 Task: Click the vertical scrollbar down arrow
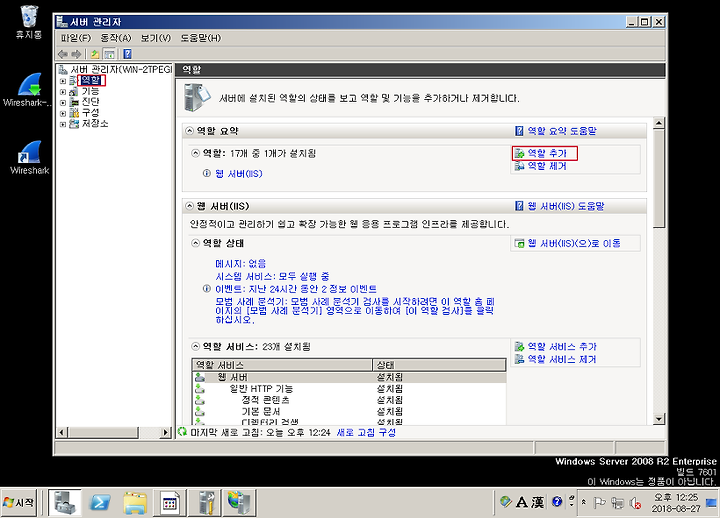point(659,418)
